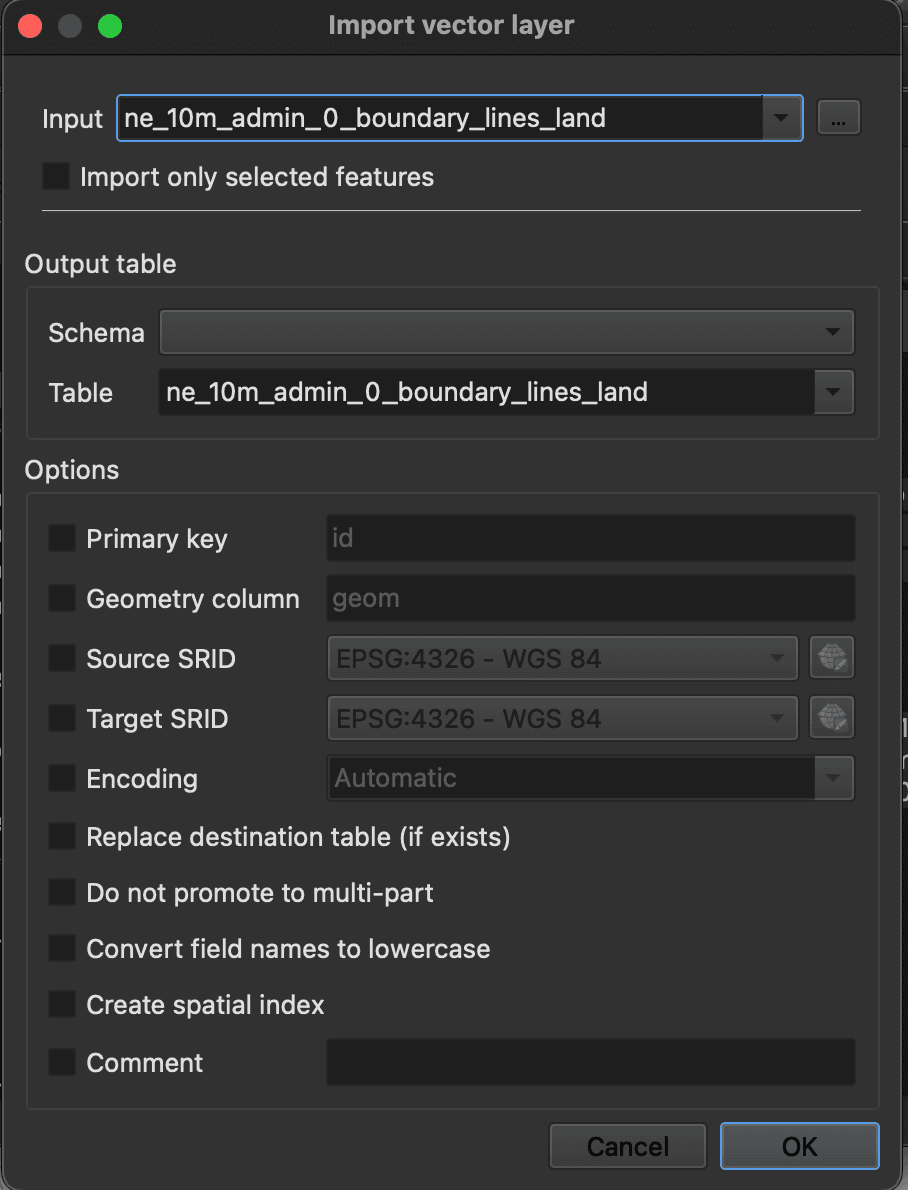Confirm import by pressing OK
908x1190 pixels.
pyautogui.click(x=799, y=1146)
